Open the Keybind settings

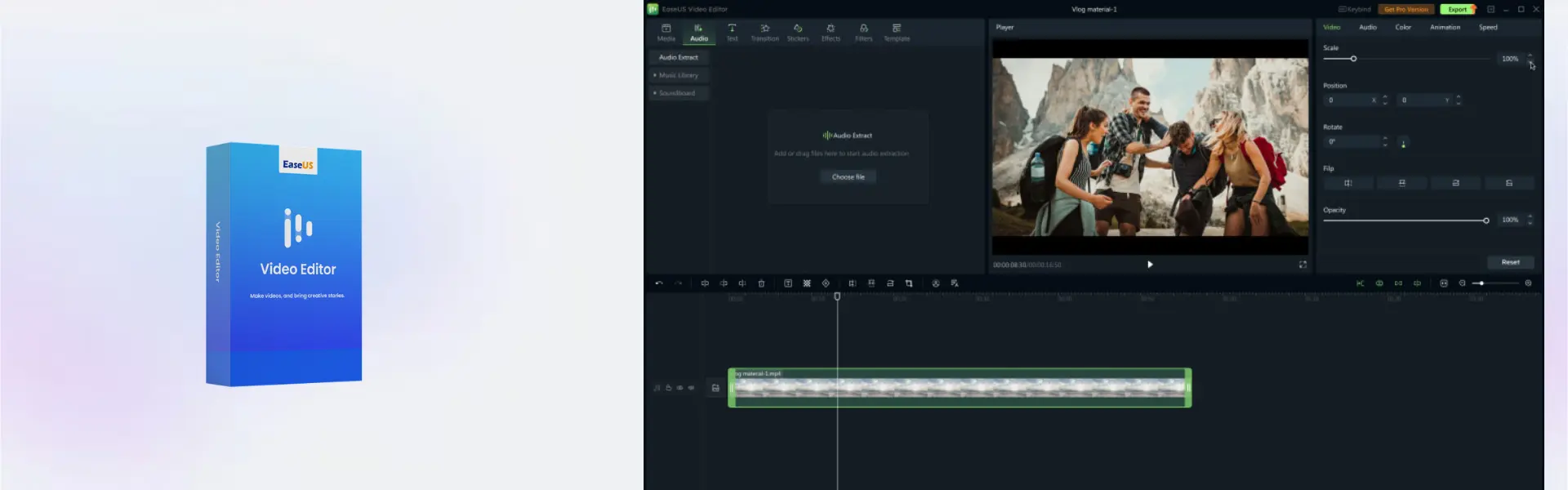click(1354, 9)
